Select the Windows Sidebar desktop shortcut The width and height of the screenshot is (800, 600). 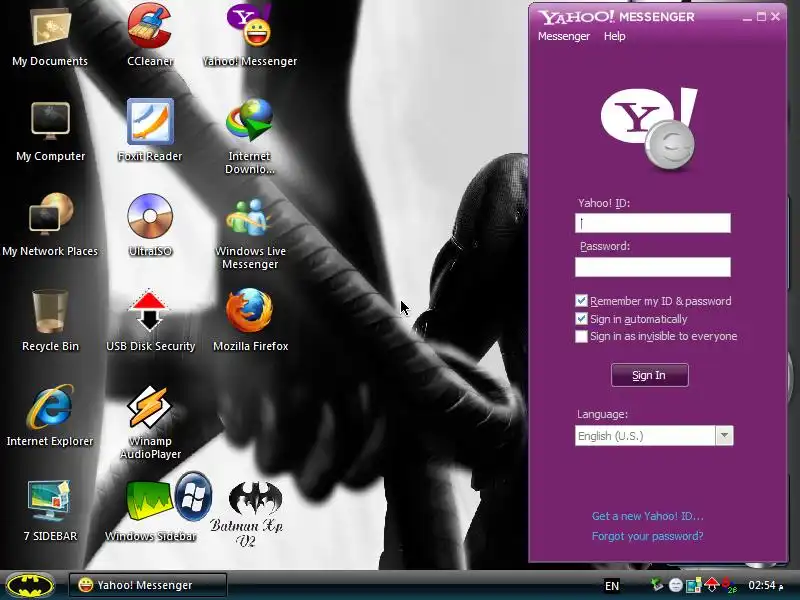[x=150, y=511]
